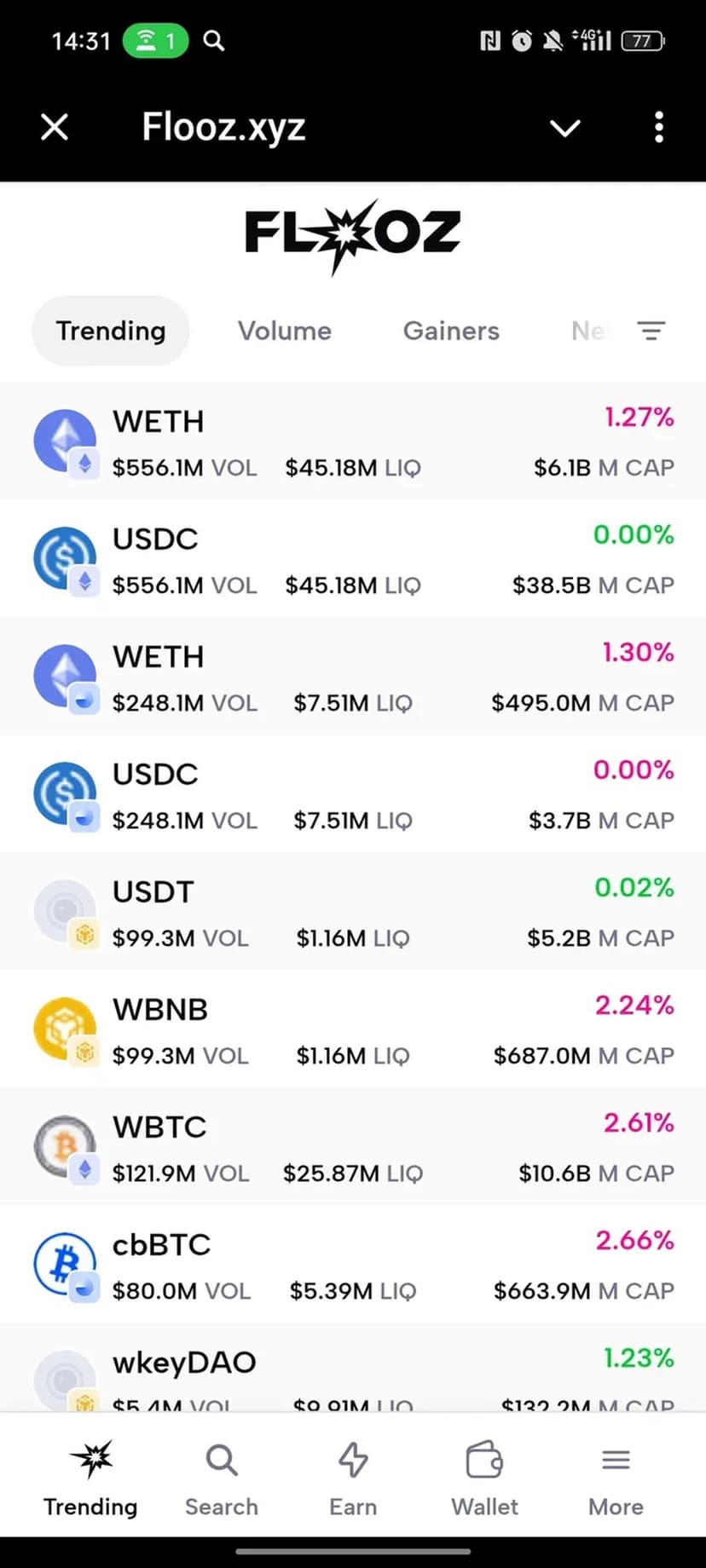Image resolution: width=706 pixels, height=1568 pixels.
Task: Tap the cbBTC token logo
Action: [65, 1264]
